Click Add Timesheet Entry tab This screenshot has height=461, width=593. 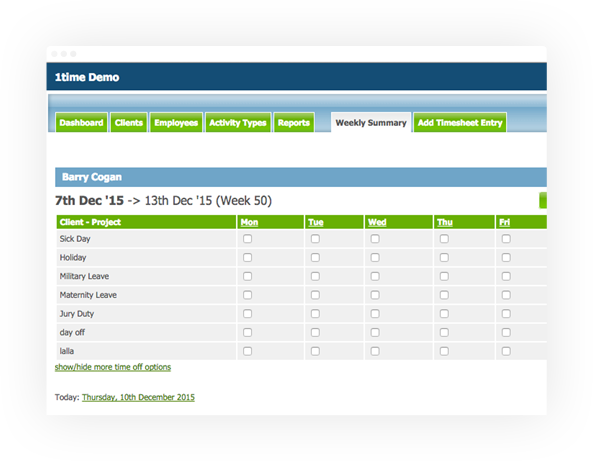(x=460, y=123)
